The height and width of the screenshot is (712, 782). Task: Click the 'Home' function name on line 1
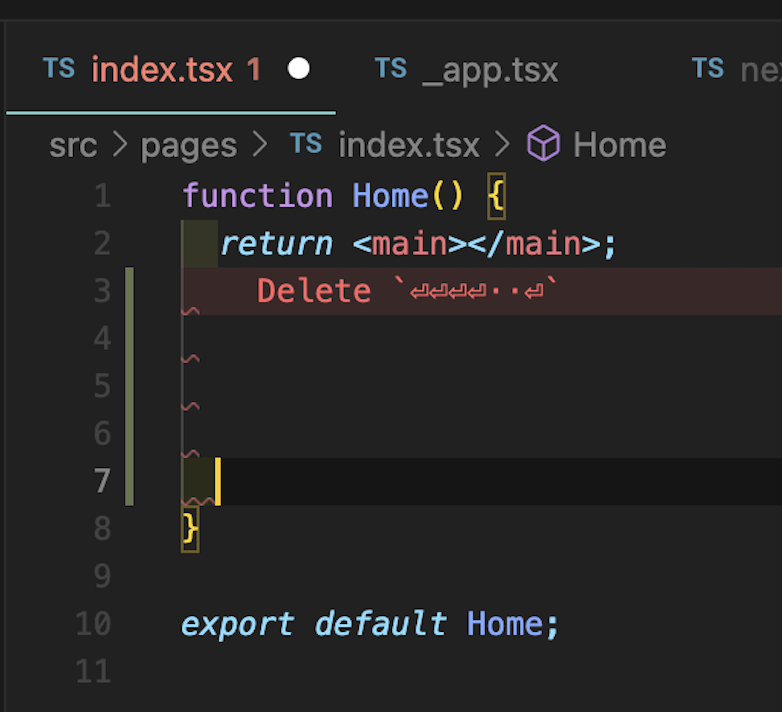[x=391, y=195]
